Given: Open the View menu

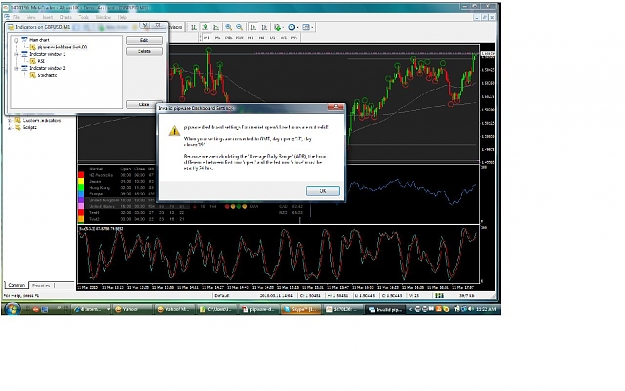Looking at the screenshot, I should 31,17.
